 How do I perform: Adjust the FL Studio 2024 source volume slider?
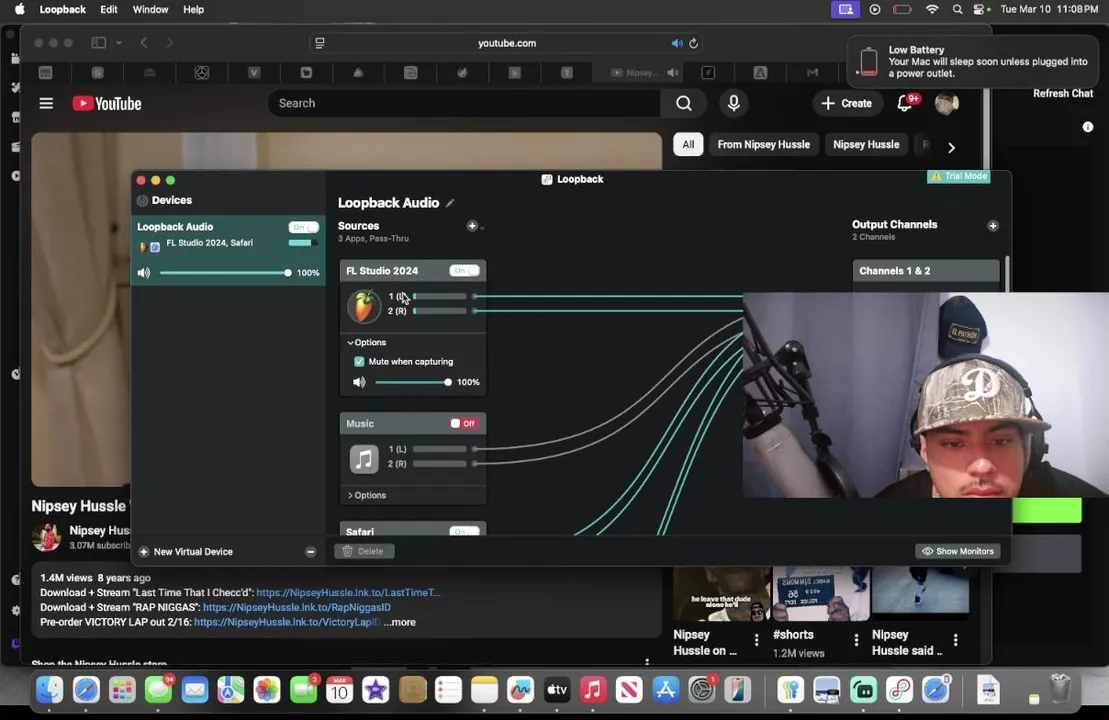point(414,382)
